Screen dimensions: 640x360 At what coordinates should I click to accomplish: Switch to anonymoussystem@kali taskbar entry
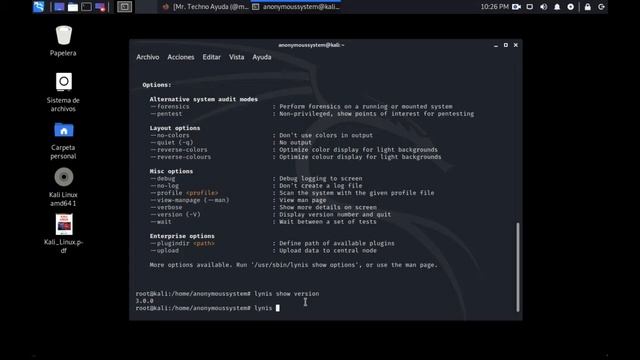296,7
